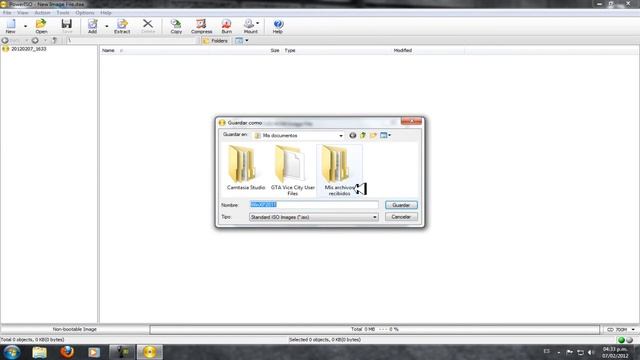Screen dimensions: 640x360
Task: Click the Mount toolbar icon
Action: click(249, 26)
